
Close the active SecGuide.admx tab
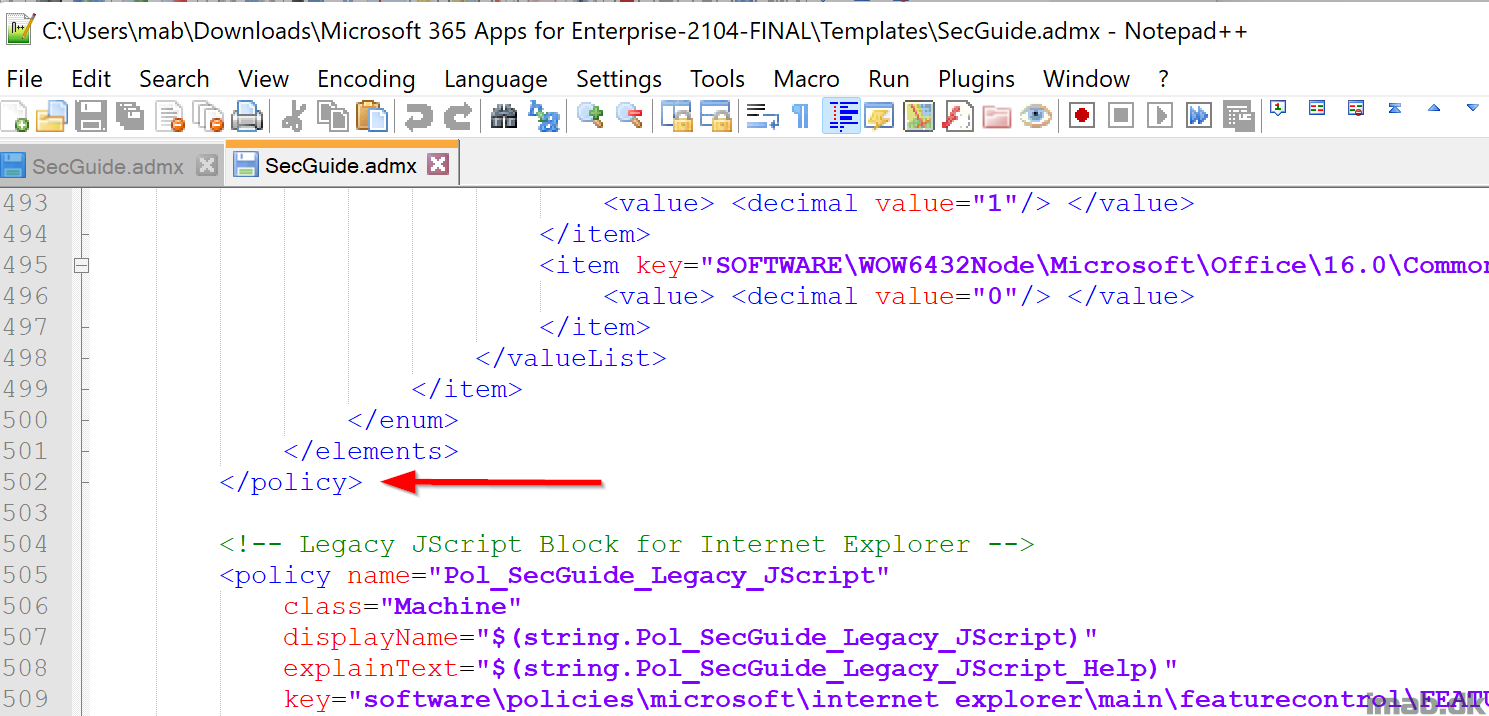438,165
